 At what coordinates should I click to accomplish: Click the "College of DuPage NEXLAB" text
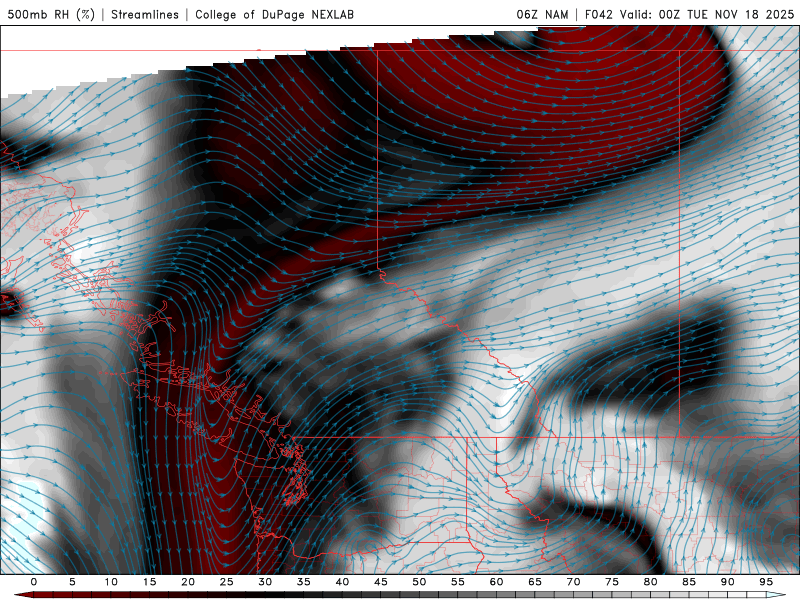point(274,14)
